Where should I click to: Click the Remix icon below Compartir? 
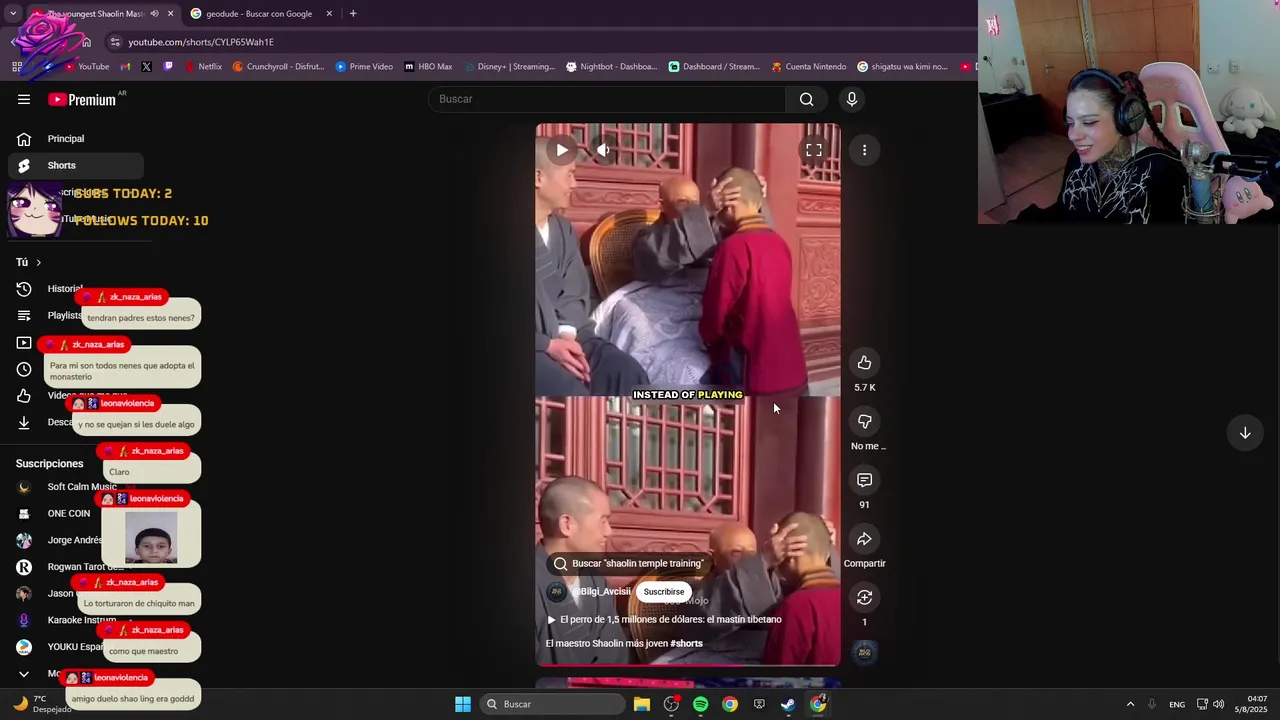click(864, 598)
